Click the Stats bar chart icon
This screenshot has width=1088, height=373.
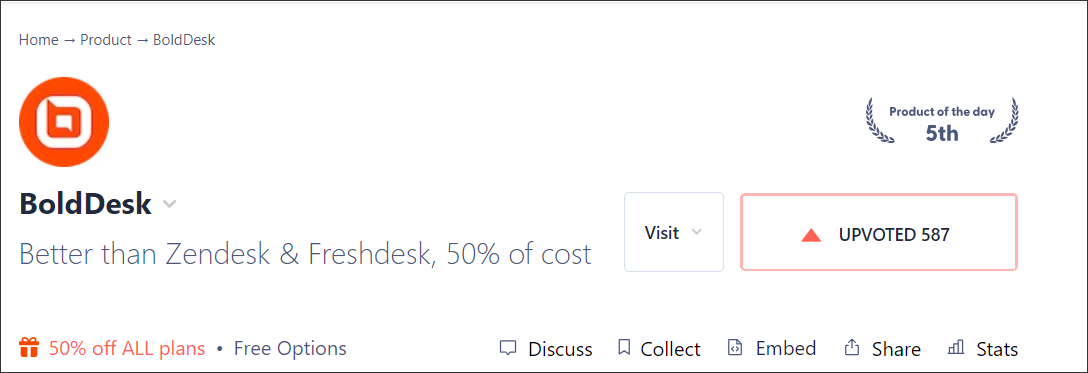click(956, 347)
